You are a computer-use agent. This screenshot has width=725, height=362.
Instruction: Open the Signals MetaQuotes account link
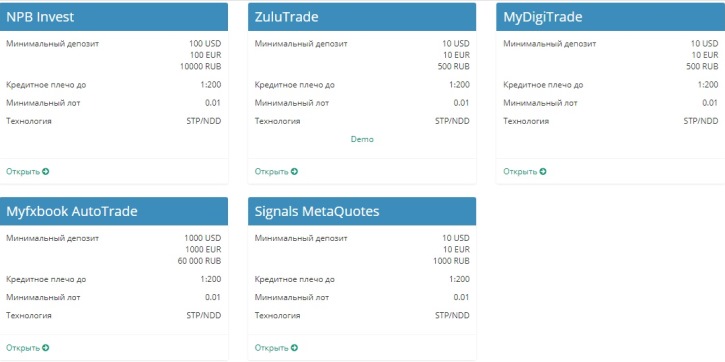tap(276, 348)
